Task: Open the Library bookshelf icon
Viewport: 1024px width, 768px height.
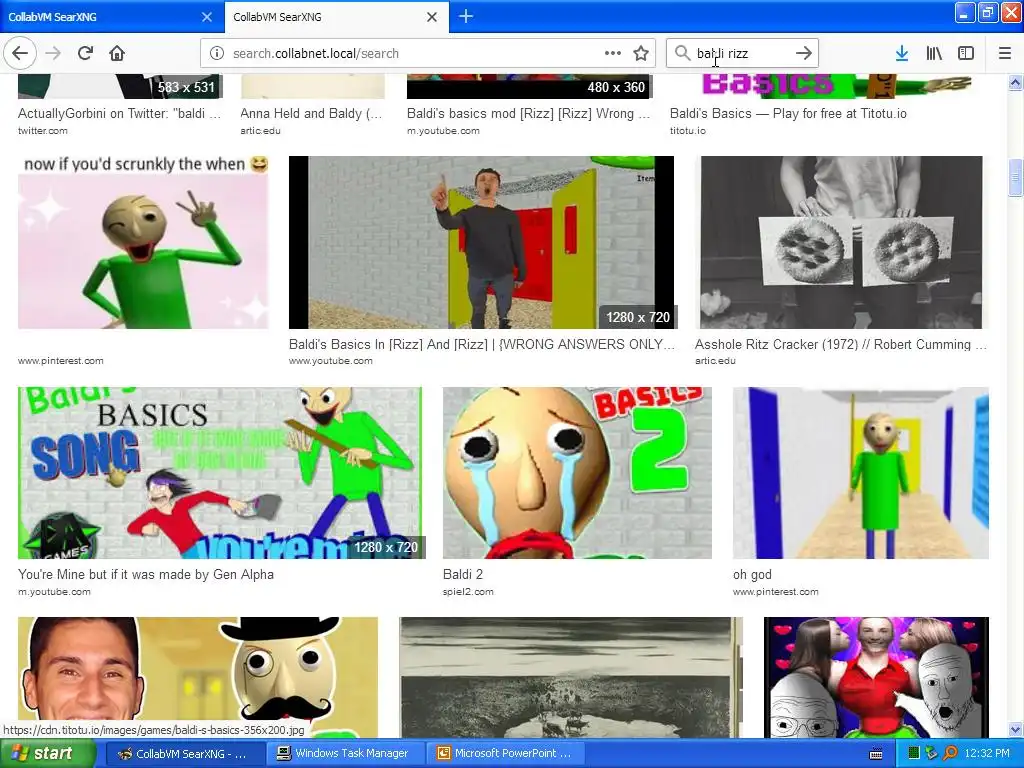Action: point(934,53)
